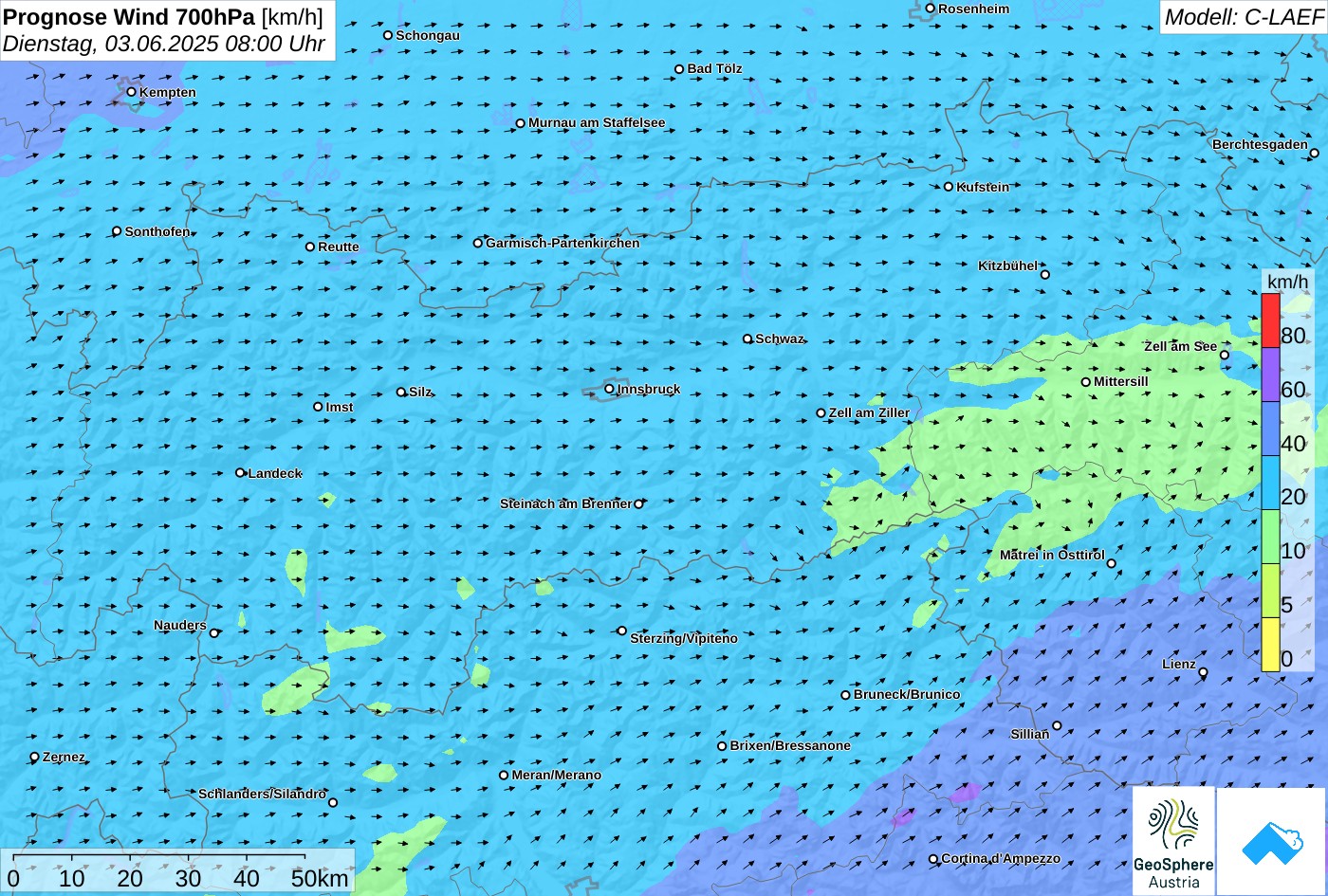Click the Steinach am Brenner marker
The width and height of the screenshot is (1328, 896).
point(638,504)
